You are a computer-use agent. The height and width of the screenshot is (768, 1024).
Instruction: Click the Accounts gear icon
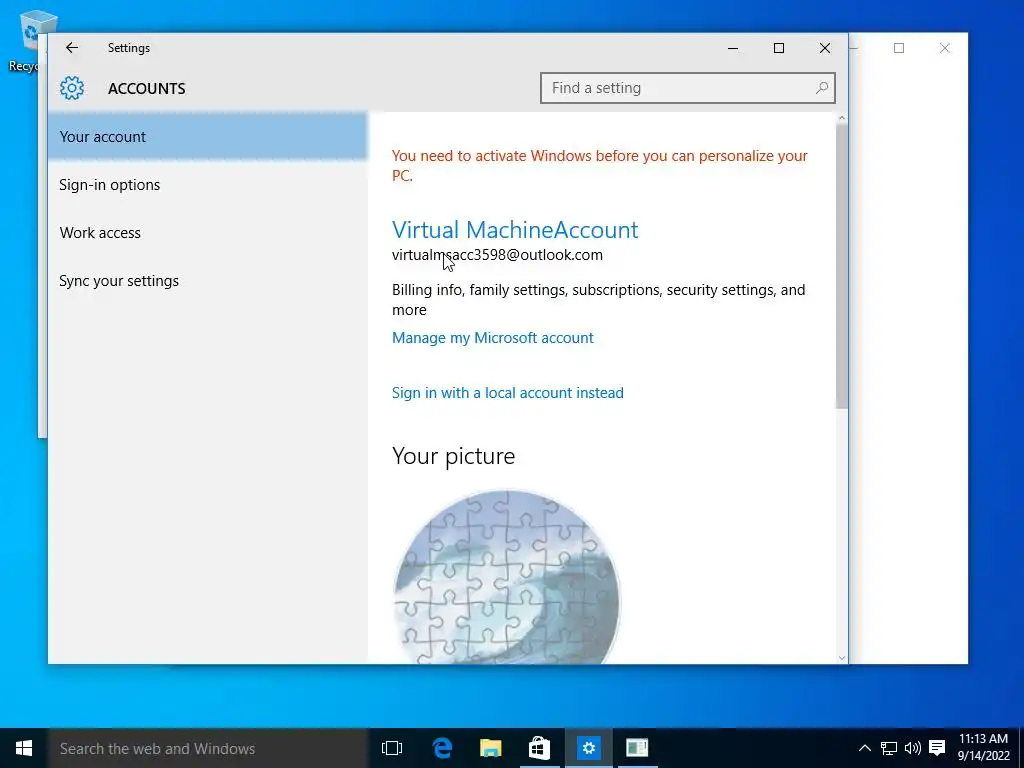[x=72, y=88]
